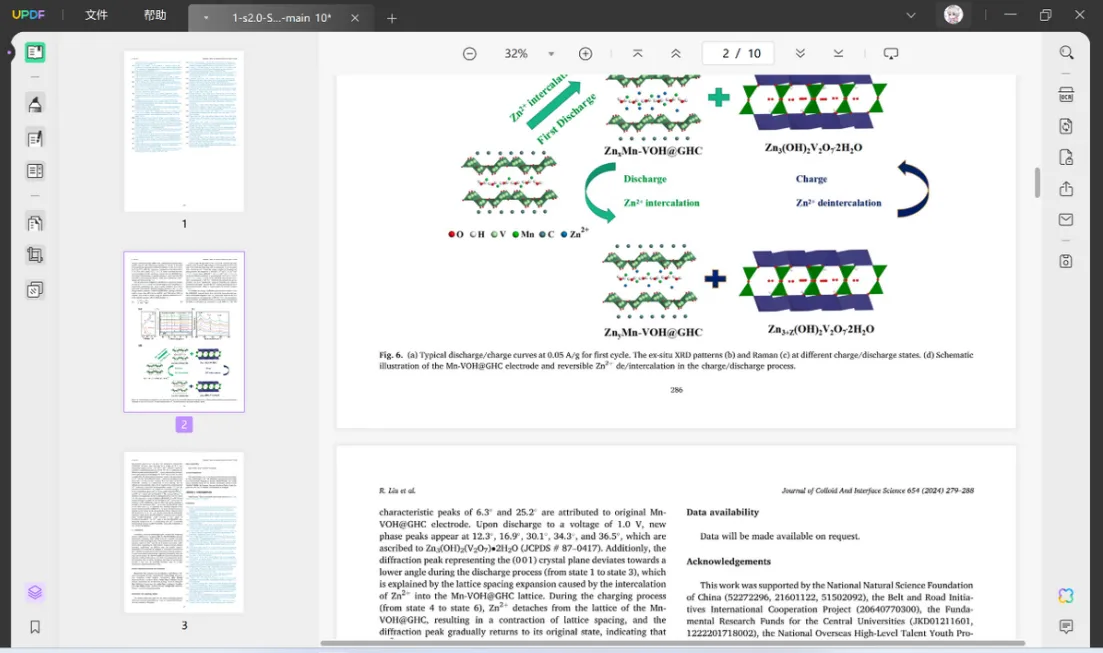Select the page 1 thumbnail
This screenshot has height=653, width=1103.
coord(184,131)
